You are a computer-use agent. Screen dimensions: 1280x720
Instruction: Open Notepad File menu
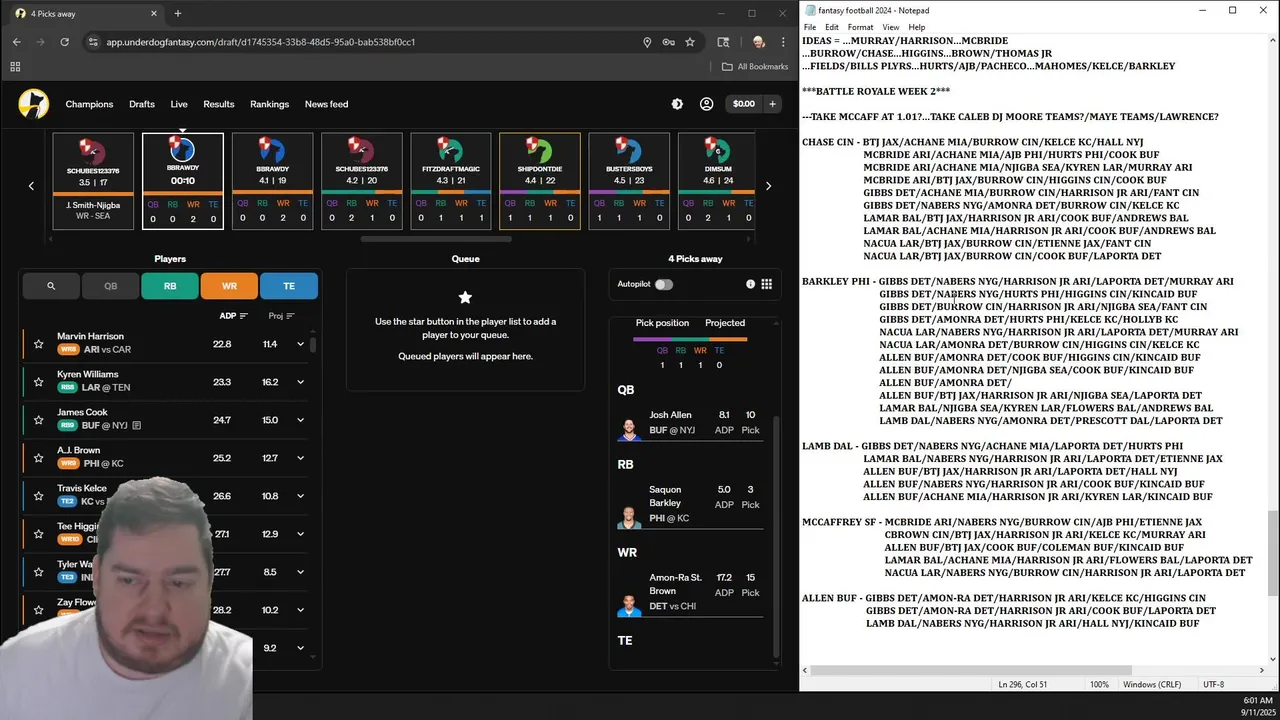[x=810, y=27]
